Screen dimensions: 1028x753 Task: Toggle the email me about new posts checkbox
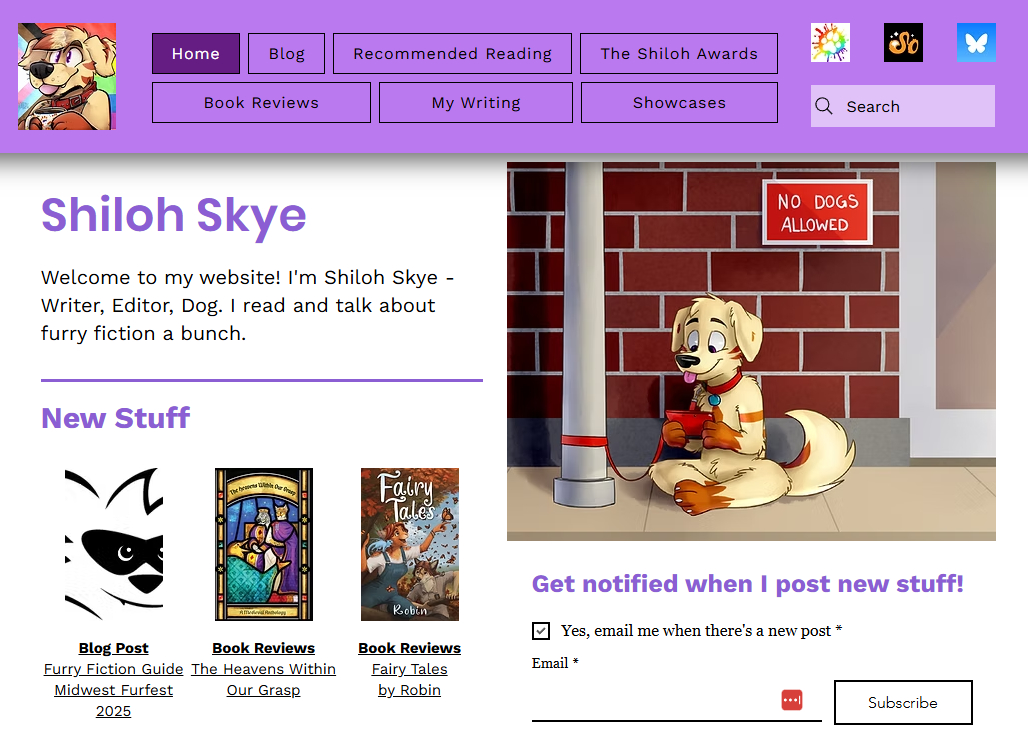(x=541, y=631)
